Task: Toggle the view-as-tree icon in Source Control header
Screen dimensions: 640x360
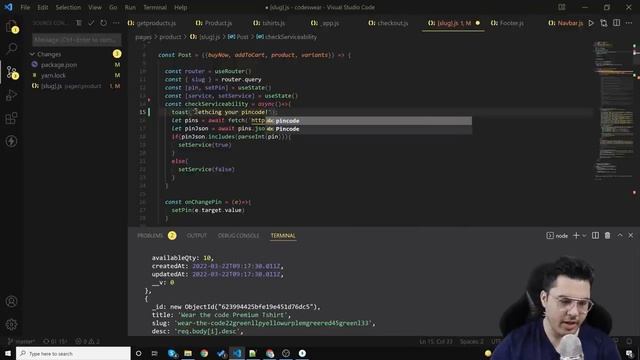Action: tap(79, 23)
